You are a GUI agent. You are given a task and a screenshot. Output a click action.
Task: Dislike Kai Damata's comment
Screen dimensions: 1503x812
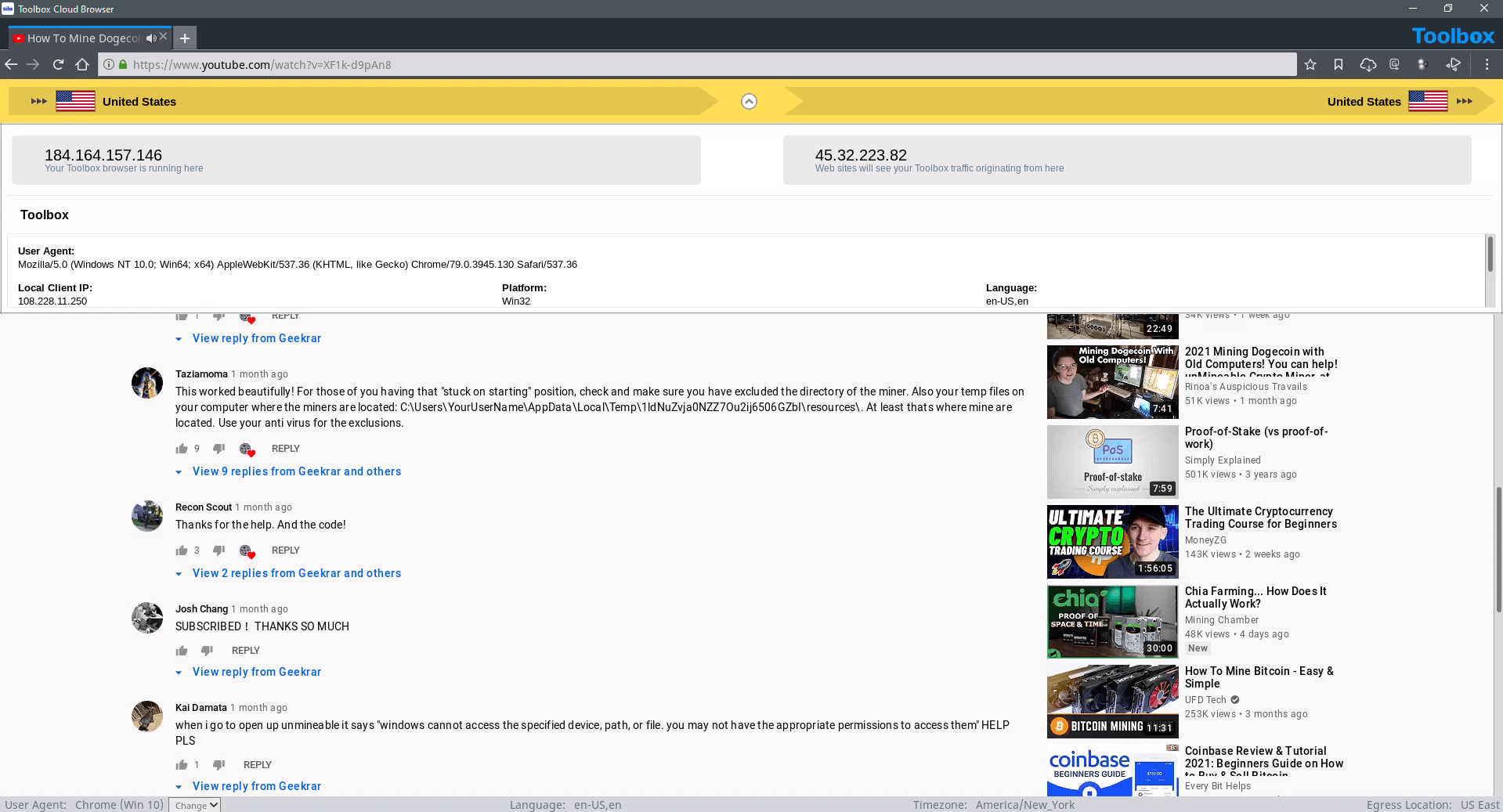[x=219, y=765]
